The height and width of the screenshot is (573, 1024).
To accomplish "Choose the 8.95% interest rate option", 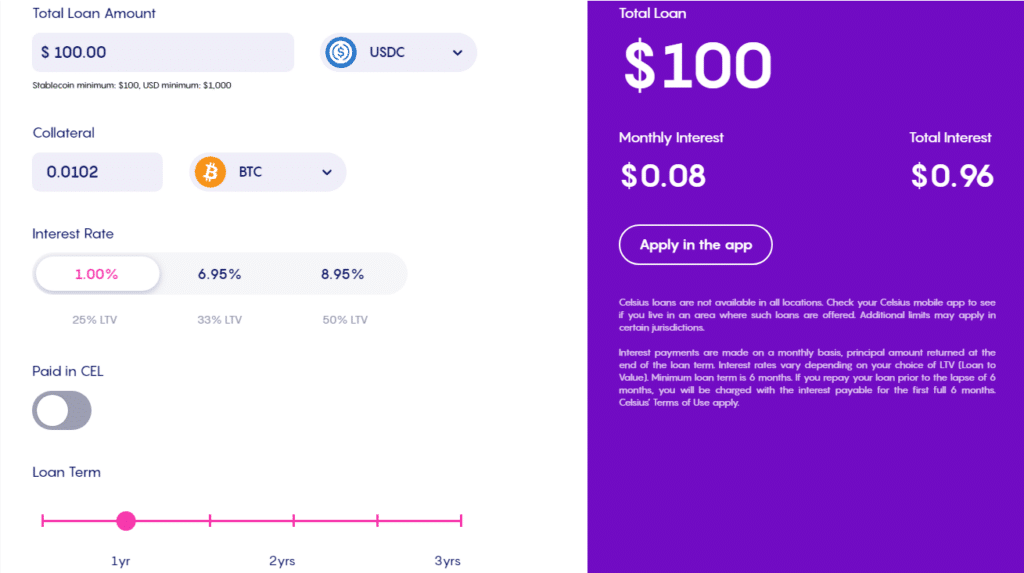I will tap(342, 274).
